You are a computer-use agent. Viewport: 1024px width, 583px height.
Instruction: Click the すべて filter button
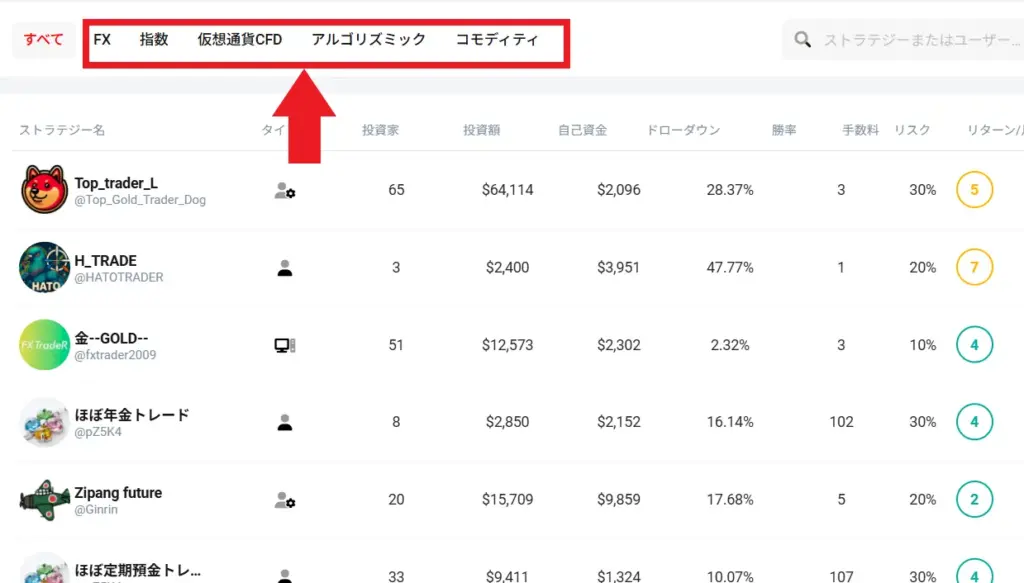coord(41,40)
